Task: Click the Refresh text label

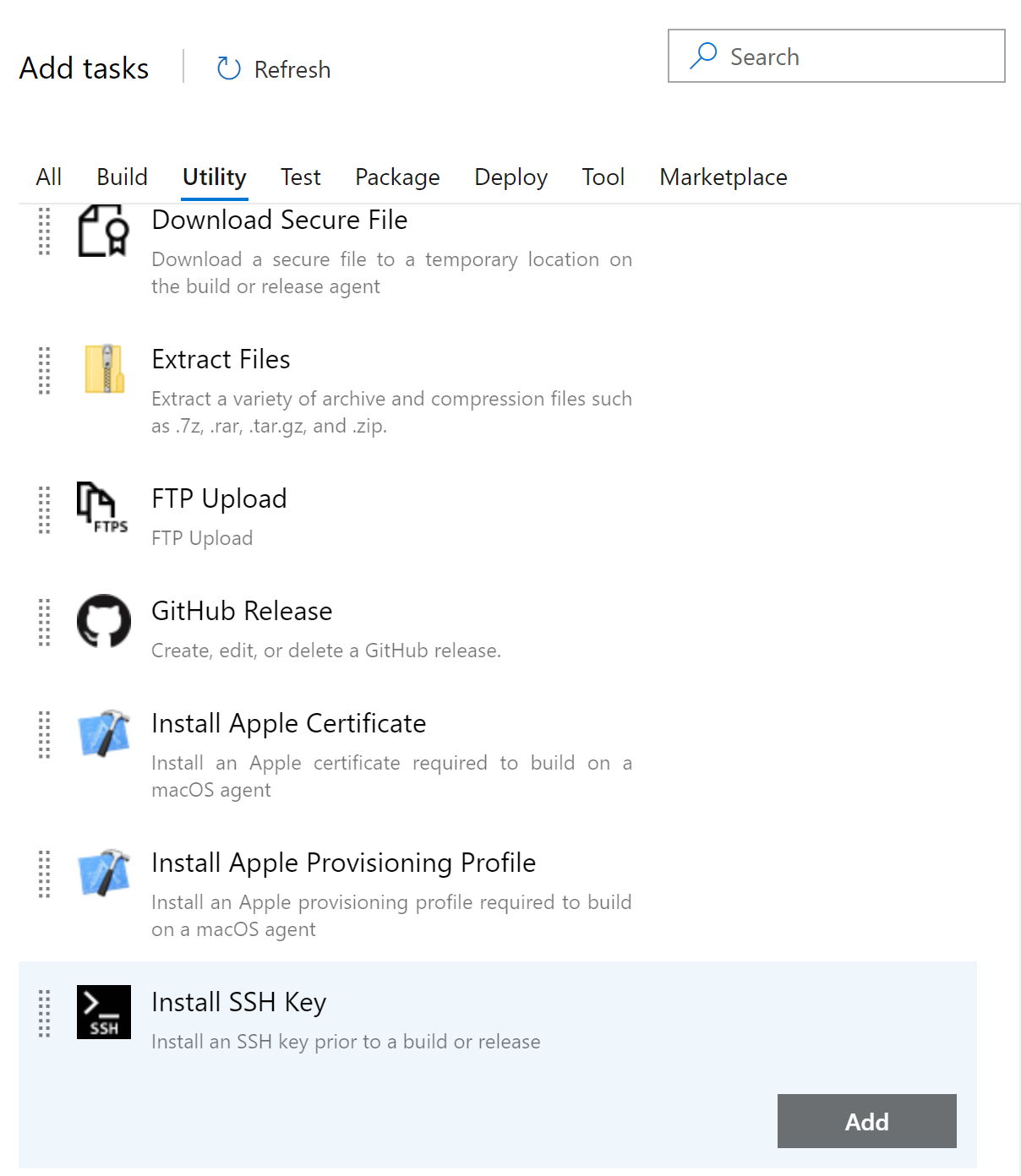Action: click(292, 69)
